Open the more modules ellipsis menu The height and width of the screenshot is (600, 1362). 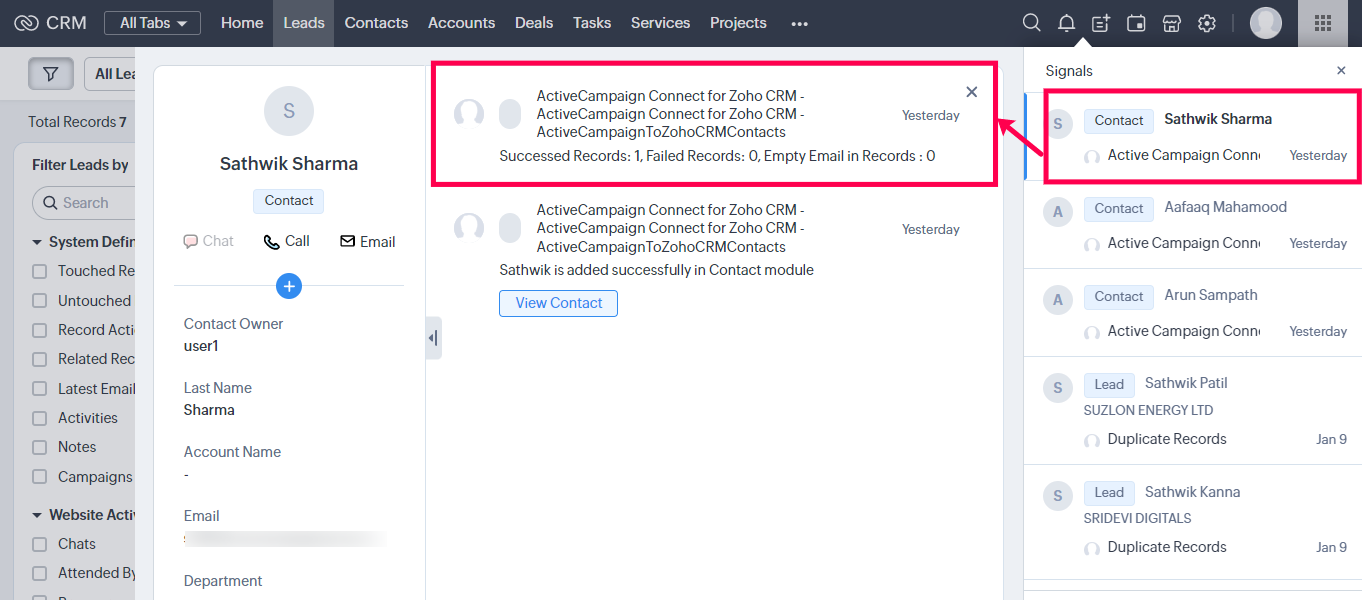click(799, 24)
